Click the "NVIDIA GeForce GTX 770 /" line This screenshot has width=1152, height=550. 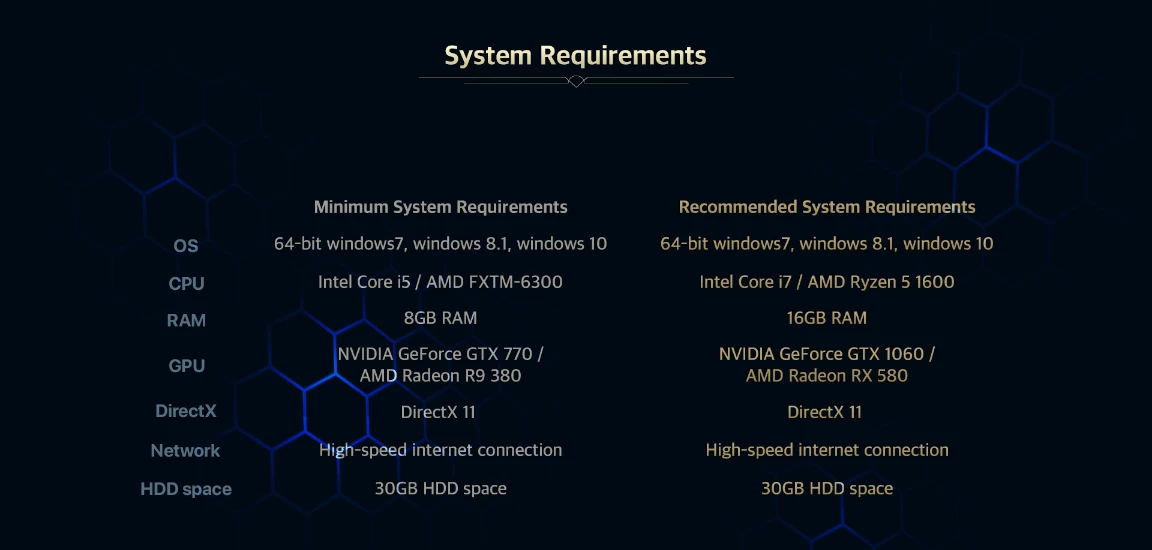pos(441,354)
